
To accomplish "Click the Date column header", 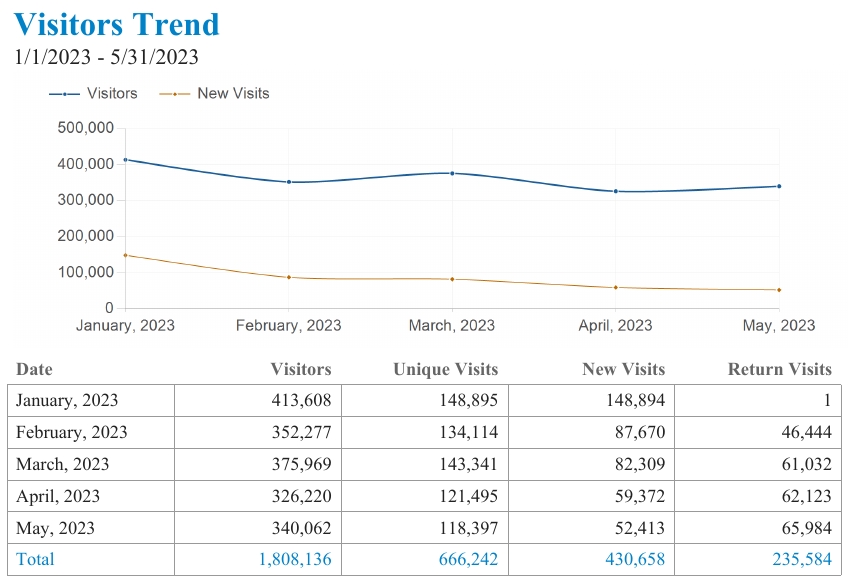I will pos(34,369).
